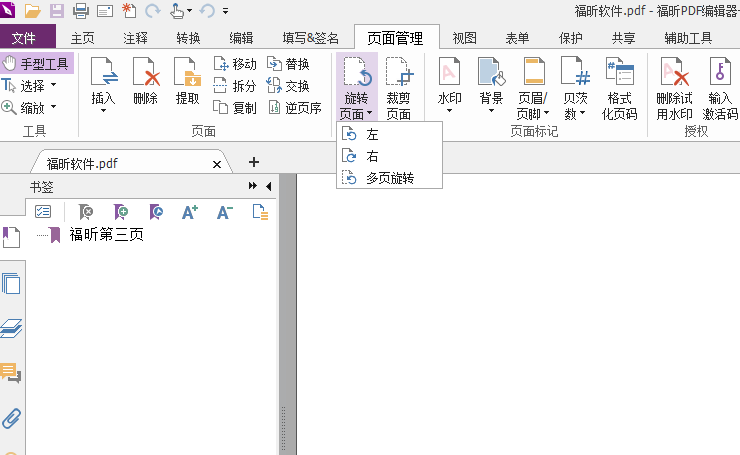Click the Reverse order (逆页序) button
This screenshot has width=740, height=455.
pos(295,108)
